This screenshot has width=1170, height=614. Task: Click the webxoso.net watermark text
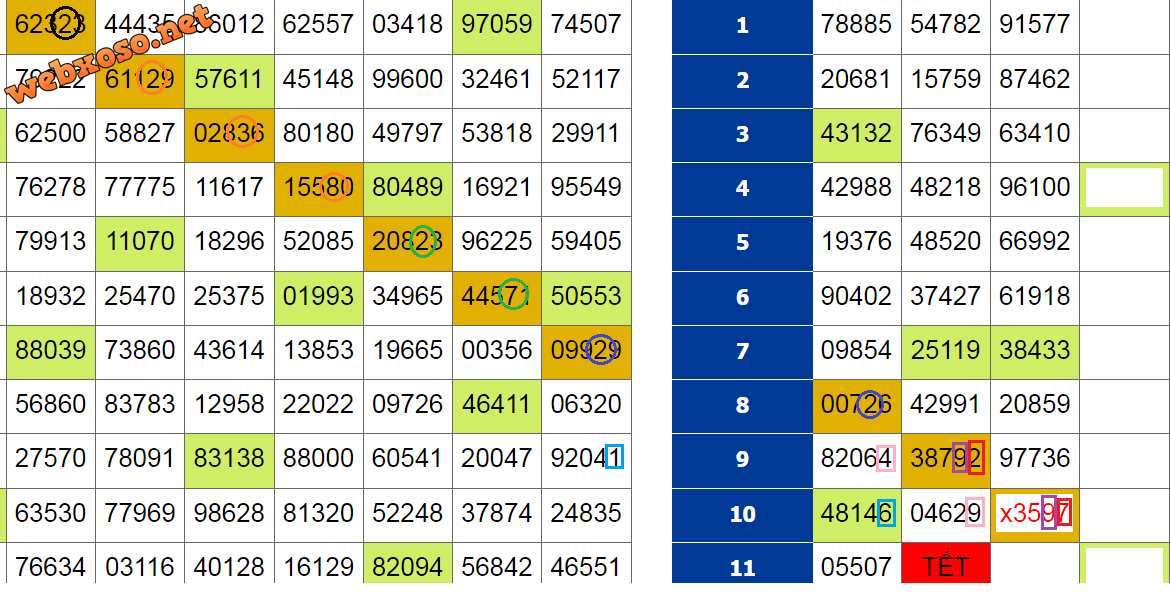(110, 56)
